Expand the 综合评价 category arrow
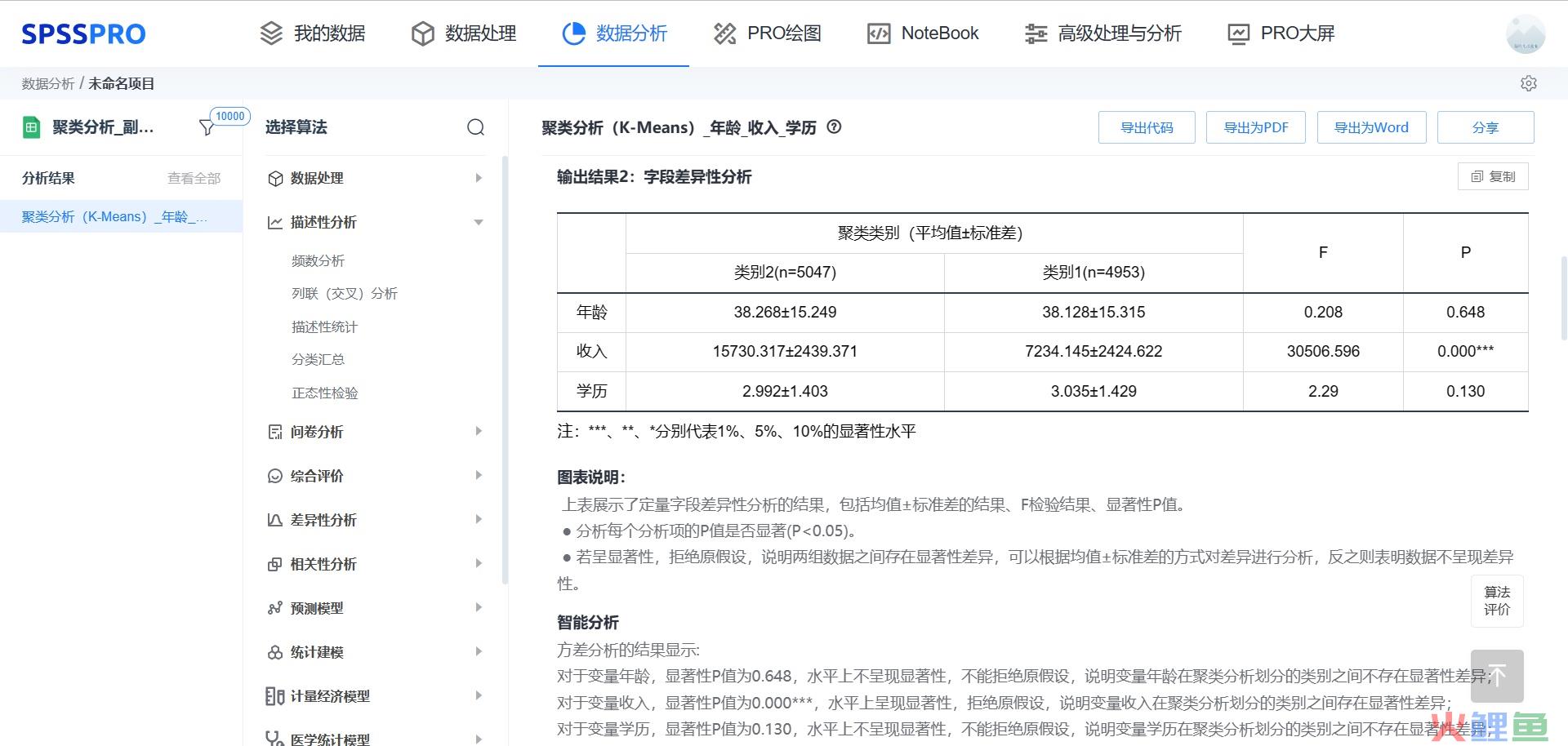This screenshot has height=746, width=1568. coord(479,476)
